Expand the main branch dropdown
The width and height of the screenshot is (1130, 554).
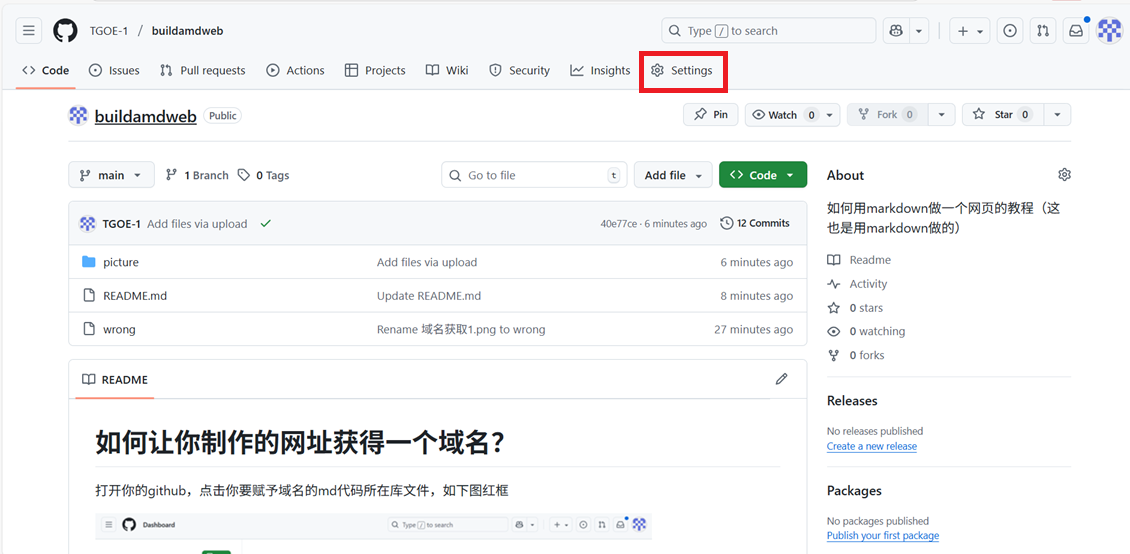click(111, 175)
